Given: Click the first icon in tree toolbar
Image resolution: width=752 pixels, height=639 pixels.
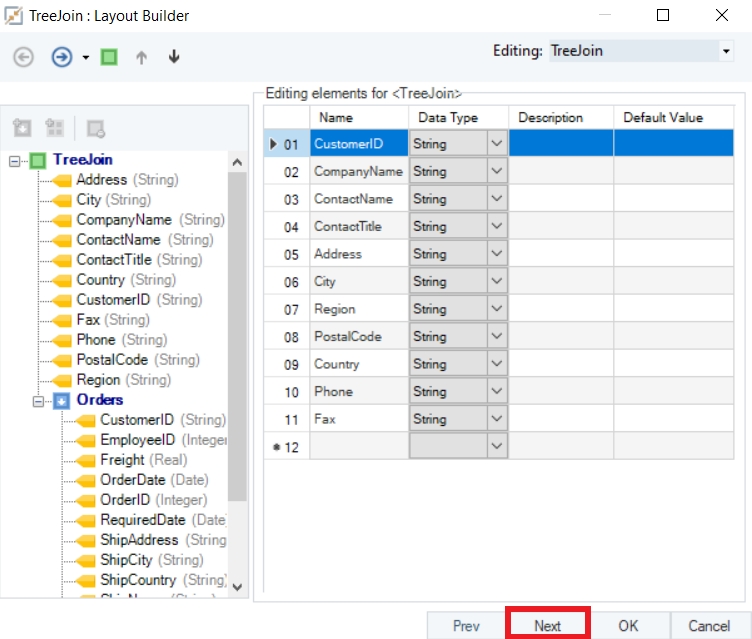Looking at the screenshot, I should click(x=23, y=128).
